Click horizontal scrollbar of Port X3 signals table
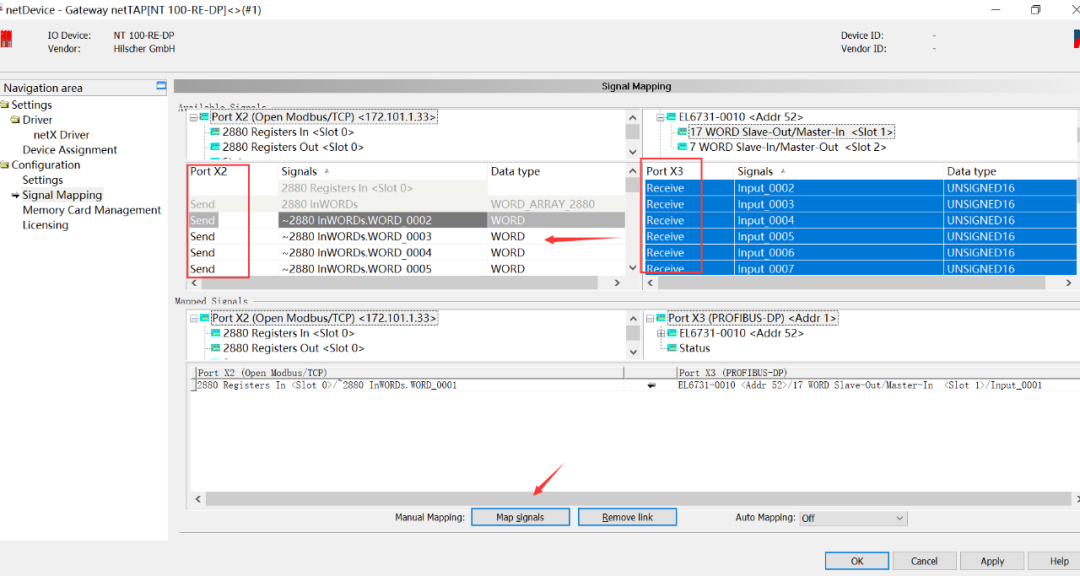 [853, 283]
